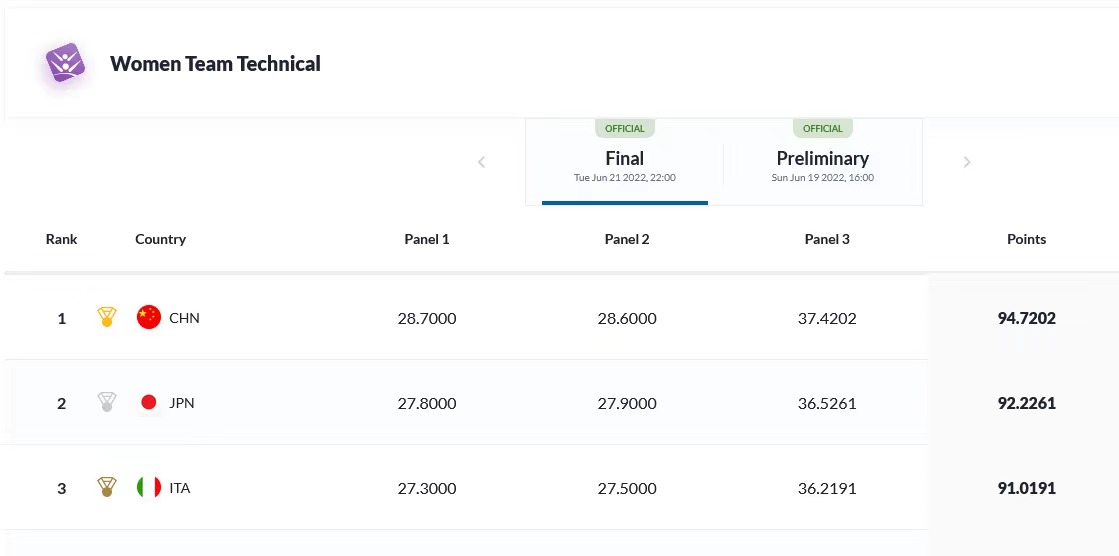1119x556 pixels.
Task: Select the Final tab
Action: click(x=624, y=164)
